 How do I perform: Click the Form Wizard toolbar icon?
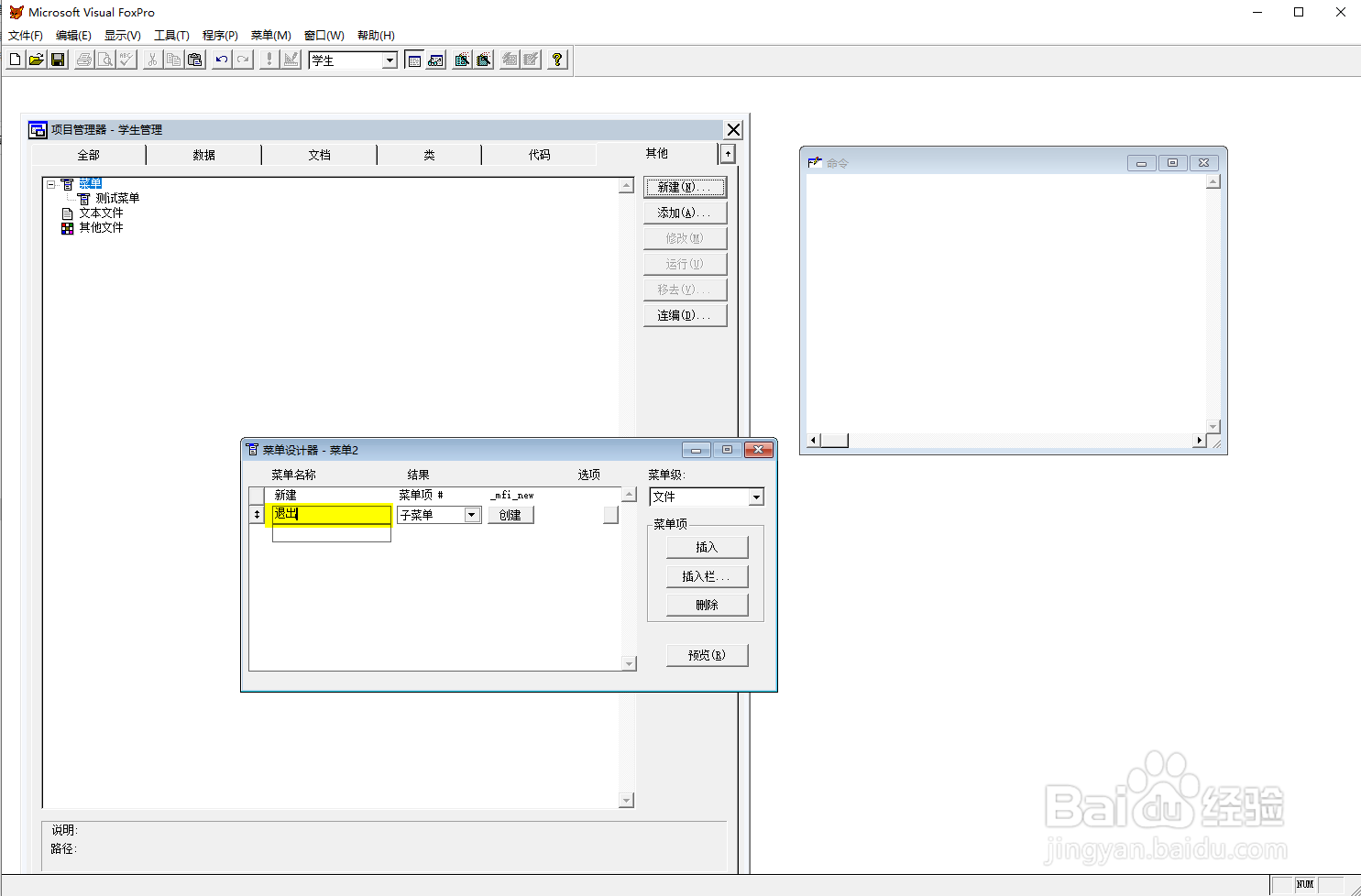click(463, 60)
